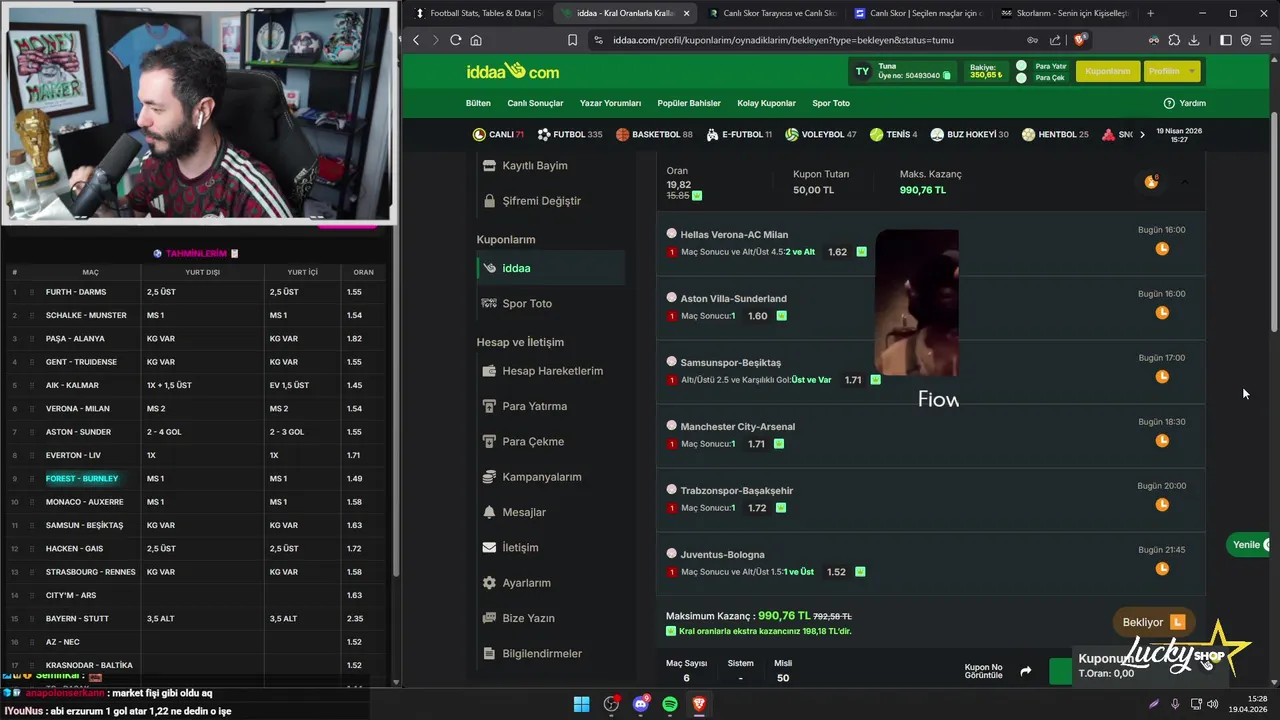Open the Kolay Kuponlar menu item
The height and width of the screenshot is (720, 1280).
click(x=766, y=103)
